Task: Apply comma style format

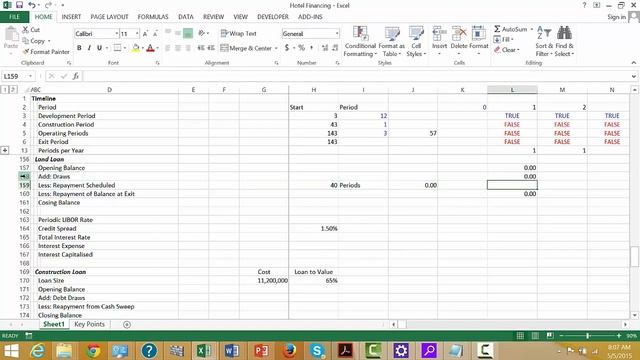Action: click(312, 48)
